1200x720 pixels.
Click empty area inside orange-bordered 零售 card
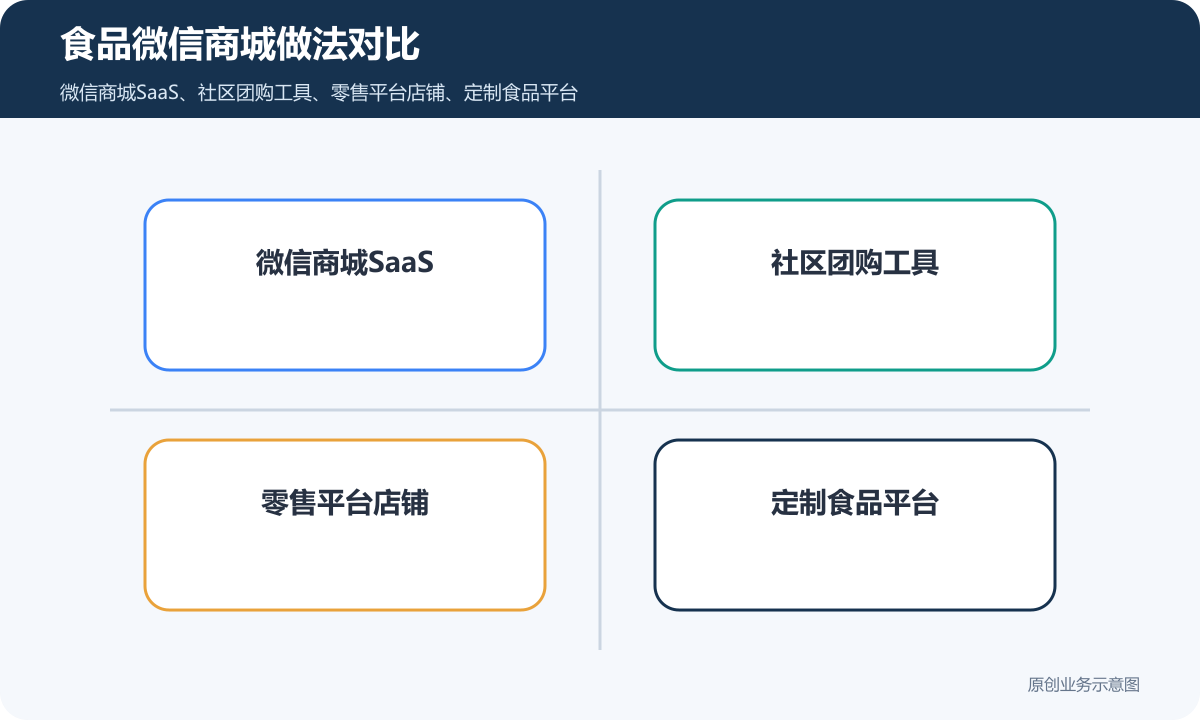point(345,565)
